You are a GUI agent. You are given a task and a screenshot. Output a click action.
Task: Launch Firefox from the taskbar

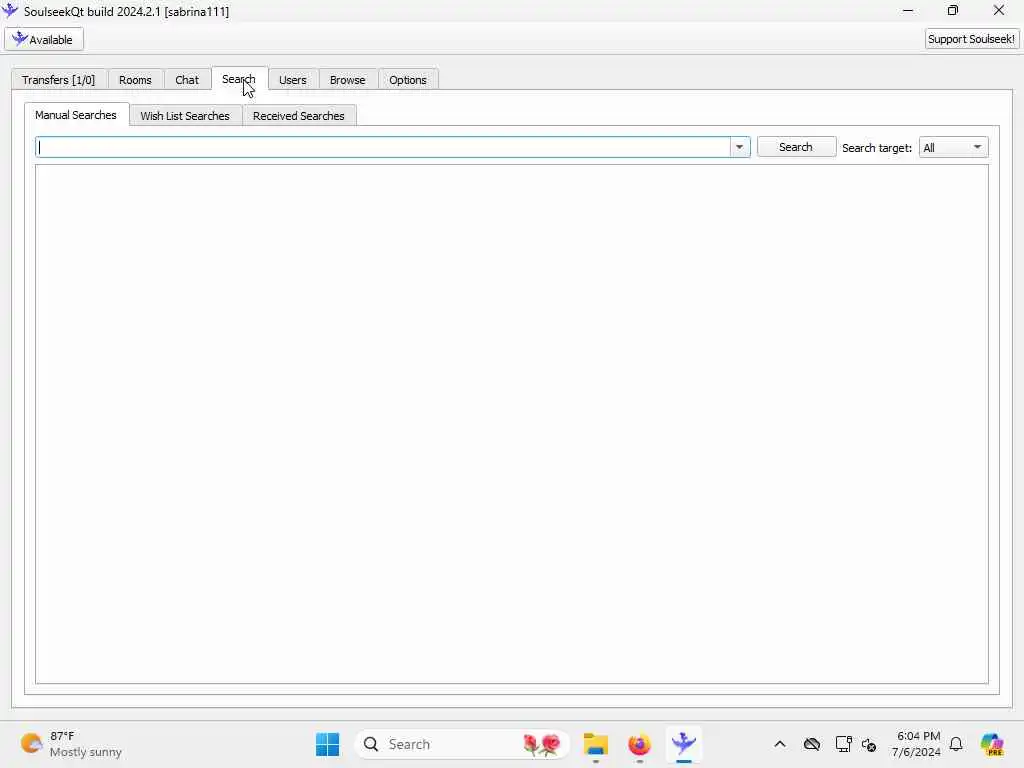point(639,744)
